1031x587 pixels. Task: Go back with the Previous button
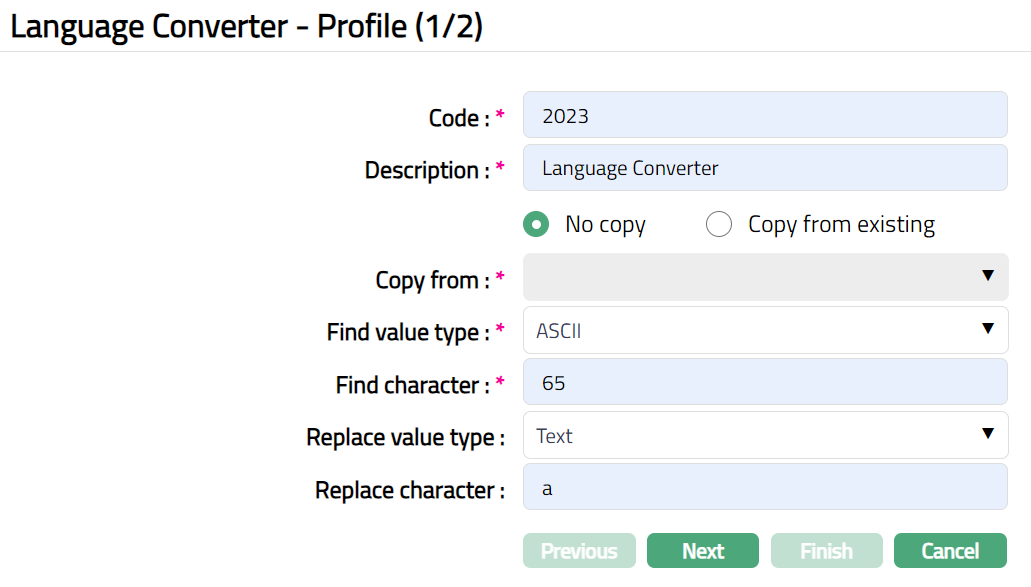pyautogui.click(x=579, y=551)
